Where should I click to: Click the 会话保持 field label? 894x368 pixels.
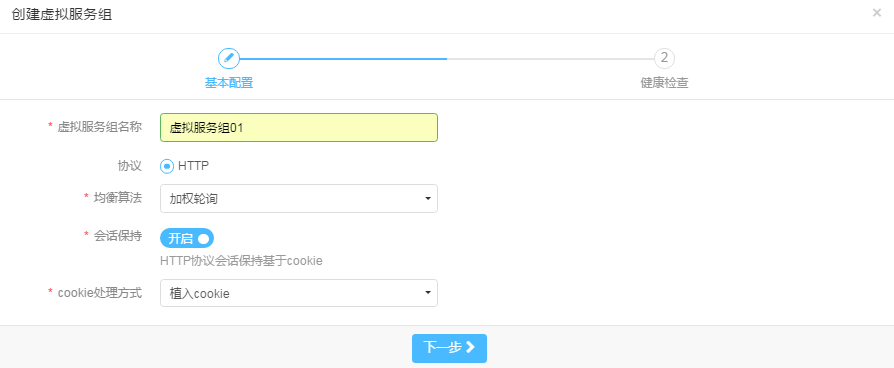(x=117, y=236)
